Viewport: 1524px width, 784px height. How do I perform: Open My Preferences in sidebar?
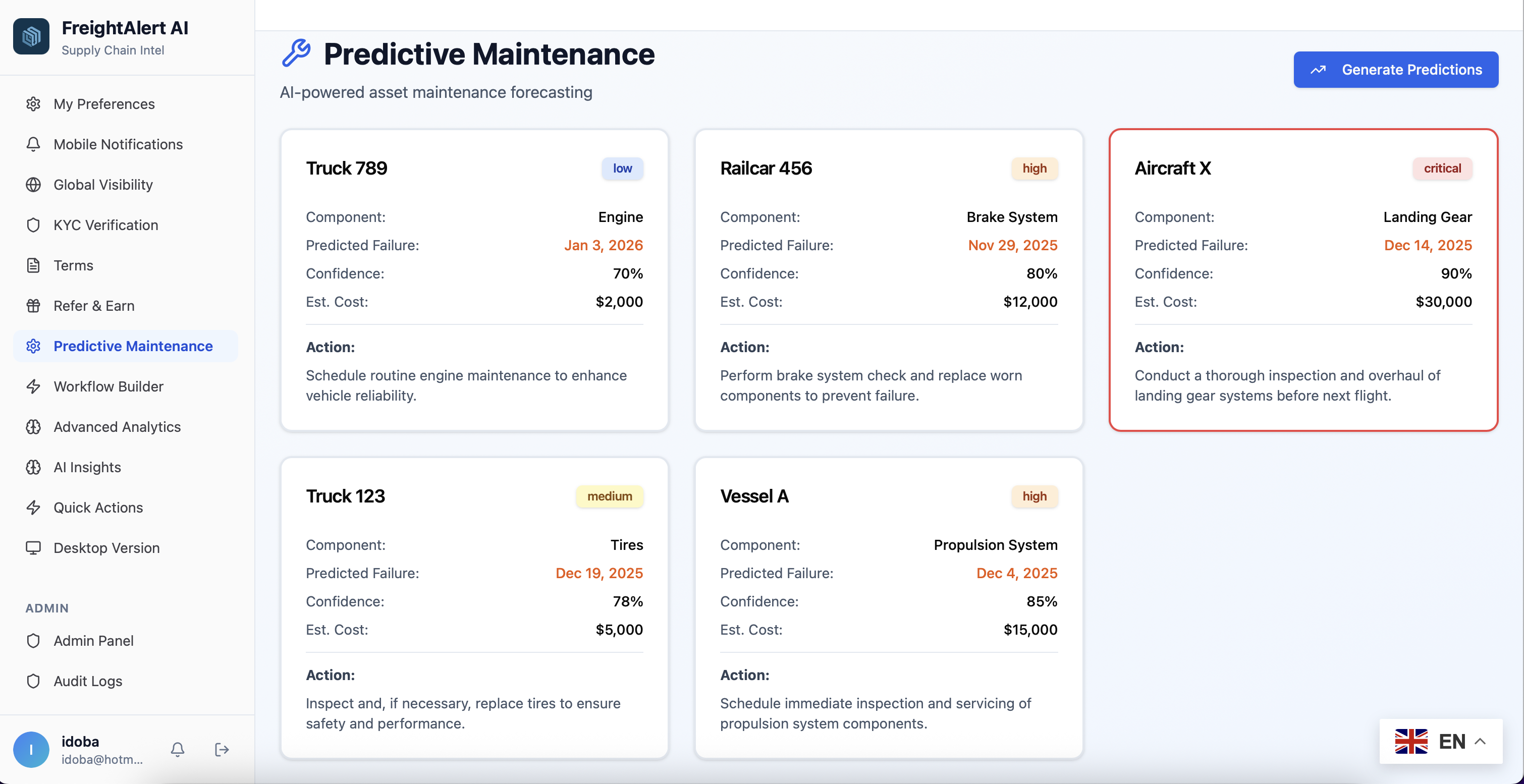point(103,104)
